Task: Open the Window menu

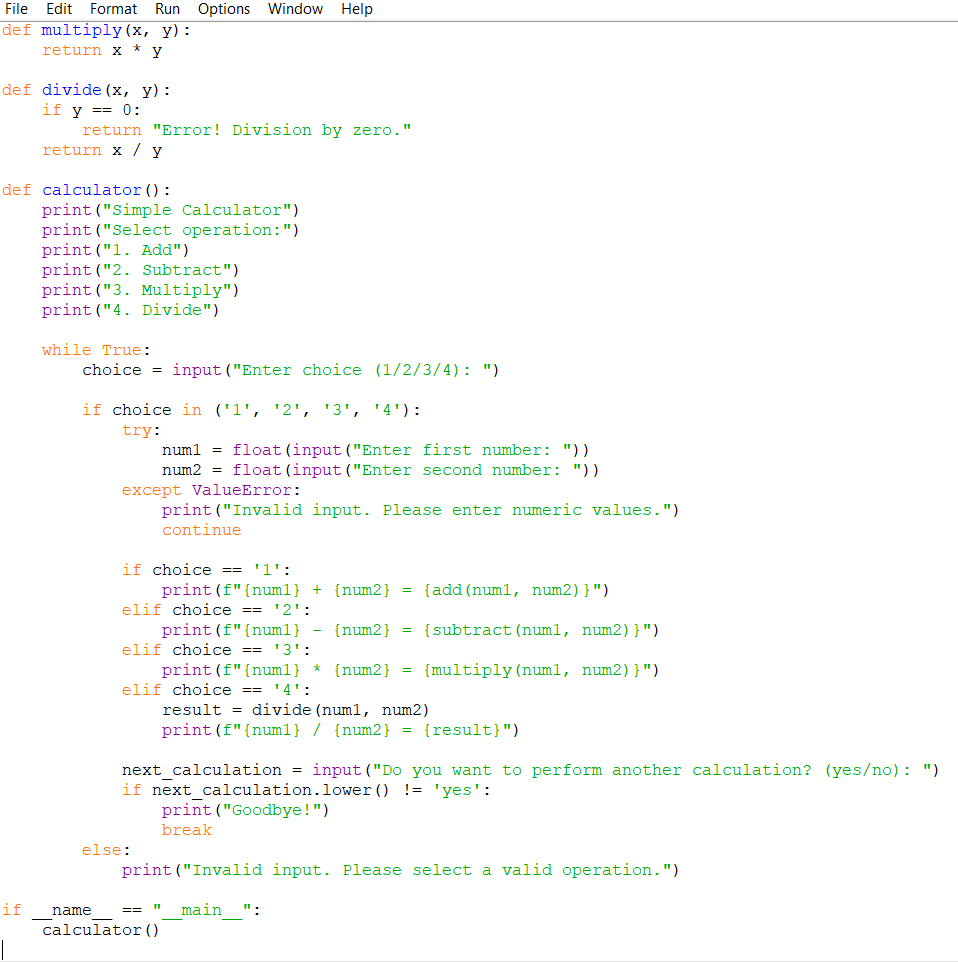Action: click(295, 9)
